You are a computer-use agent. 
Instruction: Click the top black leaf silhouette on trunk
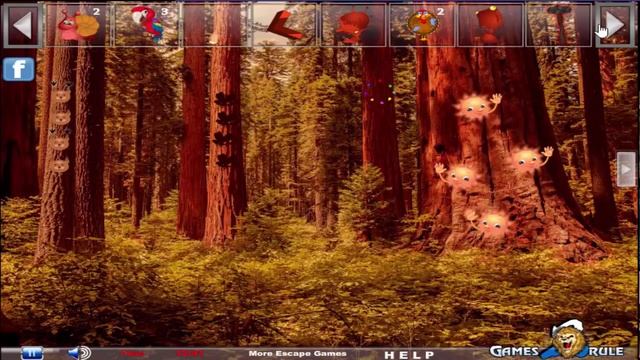(224, 99)
